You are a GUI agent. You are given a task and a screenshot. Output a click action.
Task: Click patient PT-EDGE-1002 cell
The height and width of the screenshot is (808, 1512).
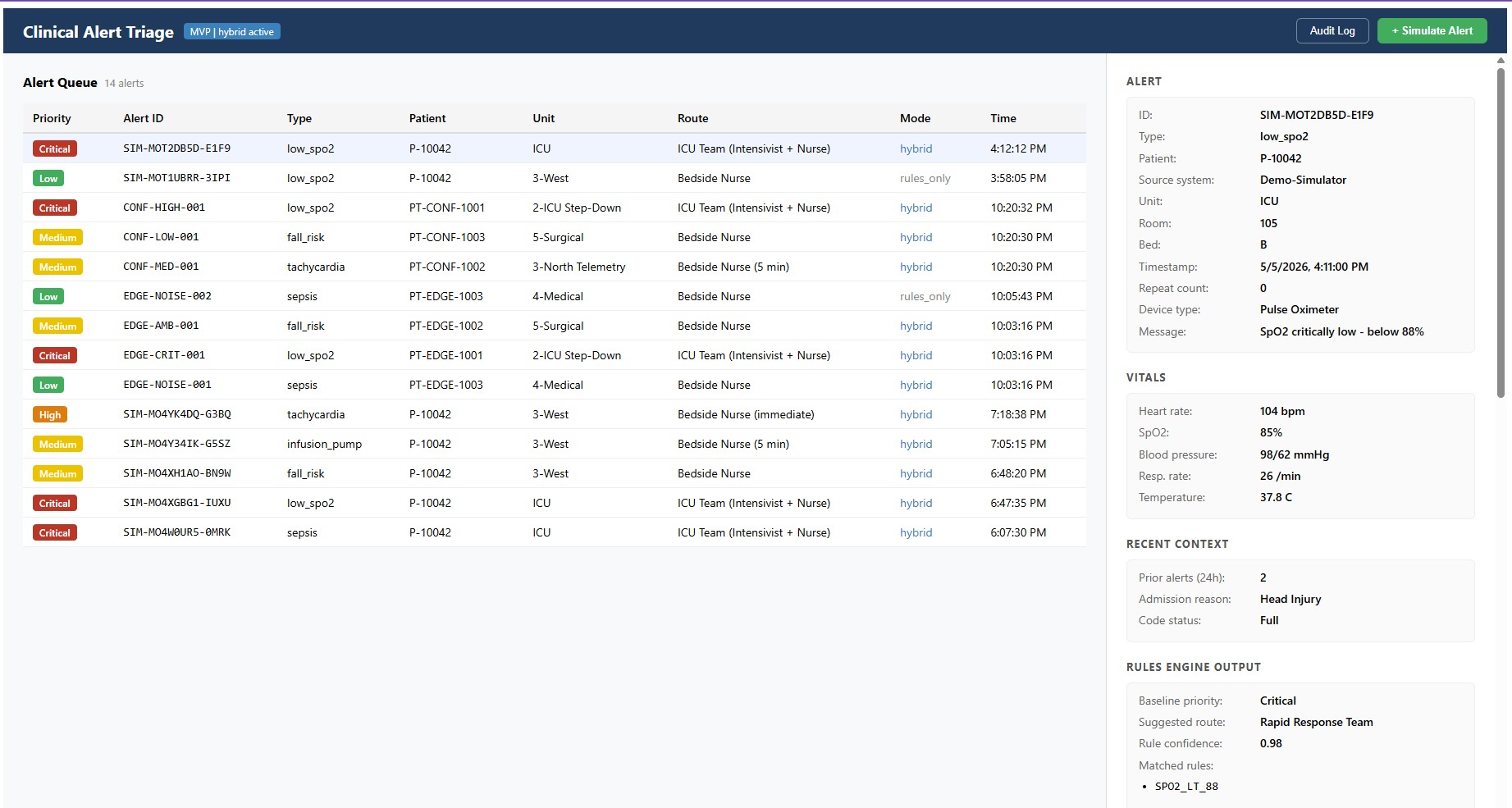pos(446,326)
